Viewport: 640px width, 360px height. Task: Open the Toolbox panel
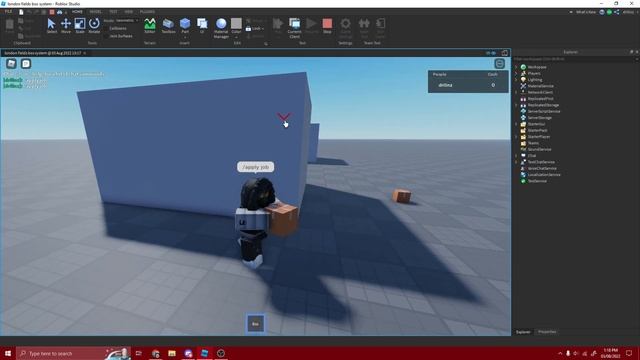[168, 26]
